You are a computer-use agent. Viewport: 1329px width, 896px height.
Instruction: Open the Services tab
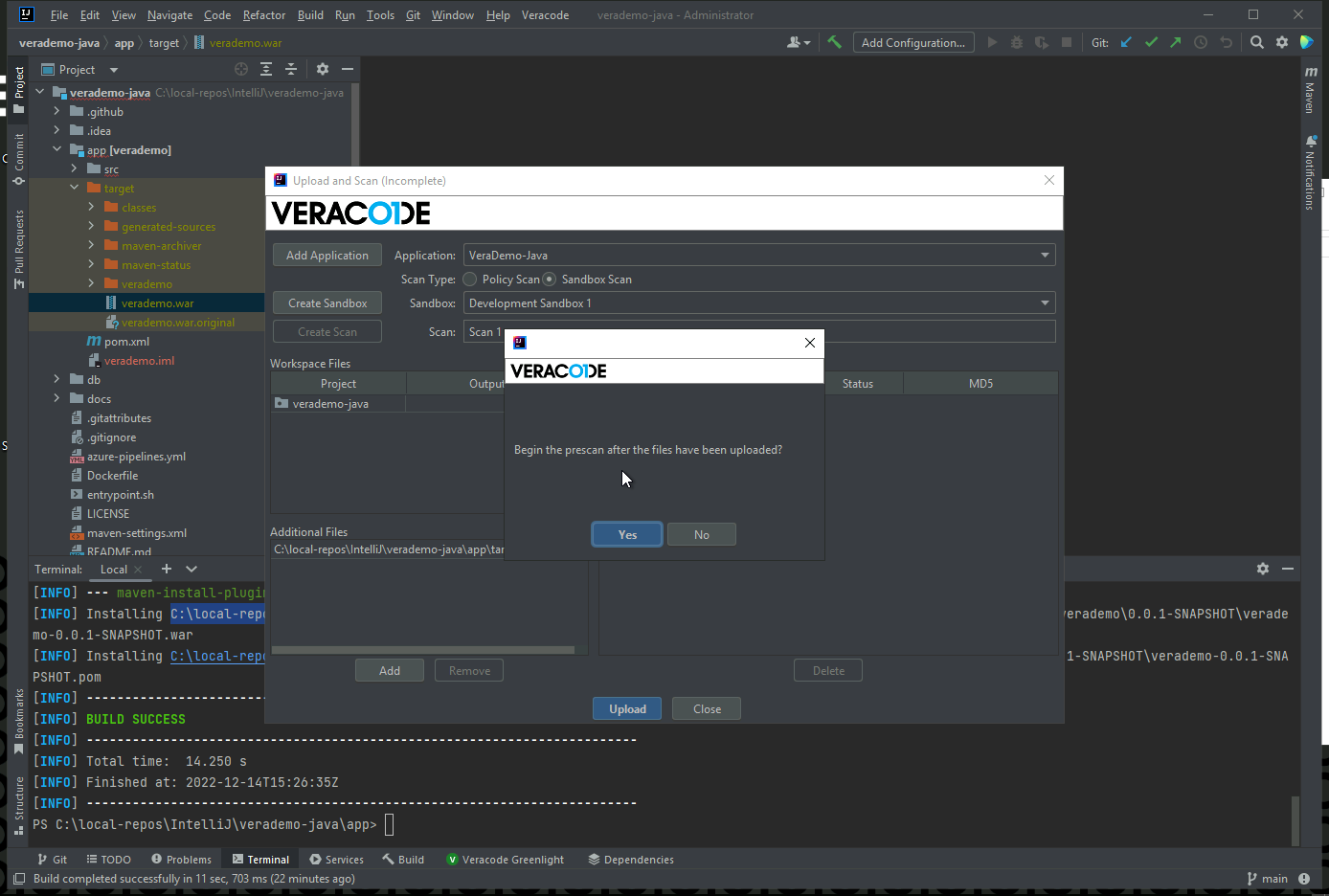tap(336, 860)
